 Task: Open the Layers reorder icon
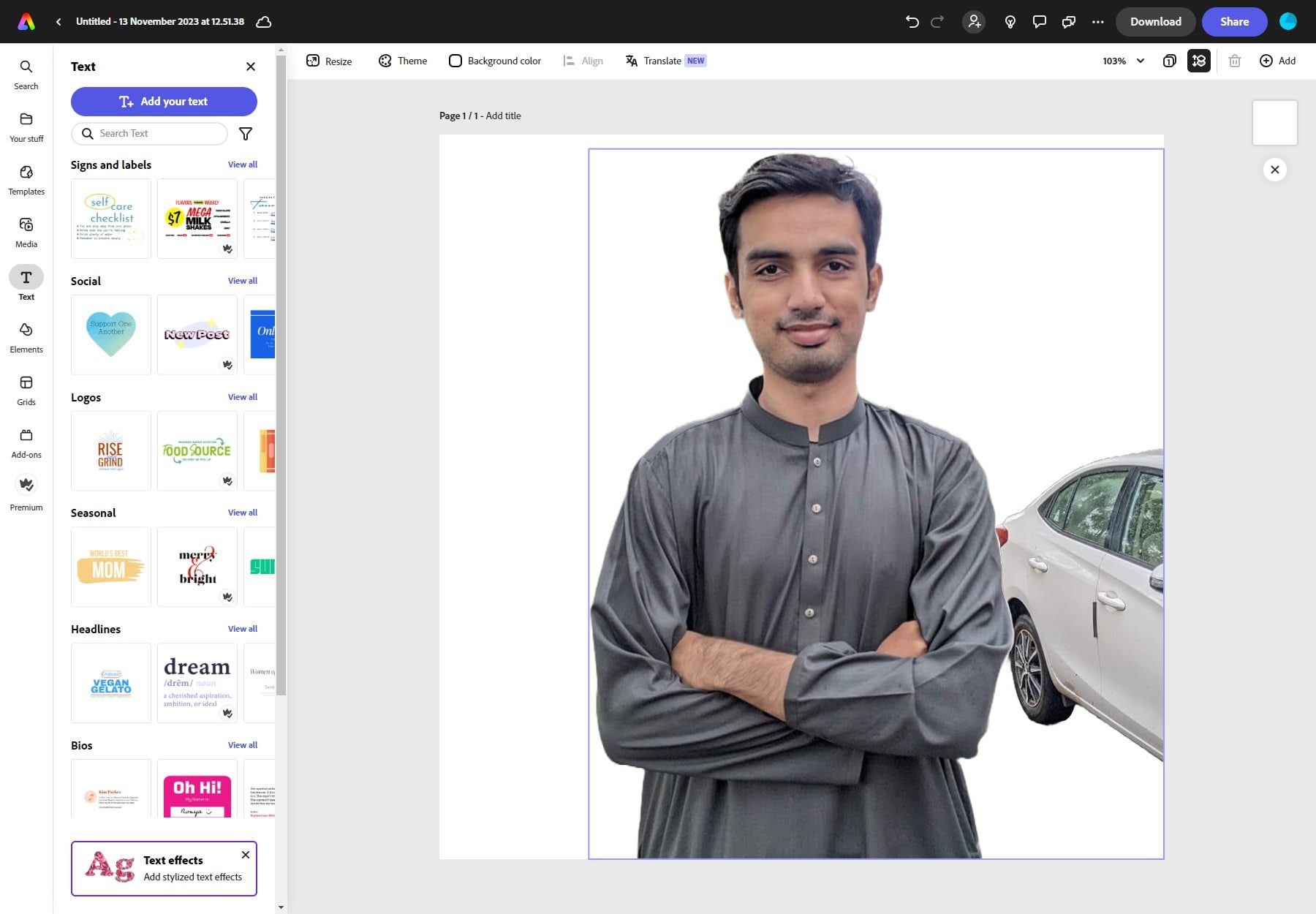click(1199, 61)
